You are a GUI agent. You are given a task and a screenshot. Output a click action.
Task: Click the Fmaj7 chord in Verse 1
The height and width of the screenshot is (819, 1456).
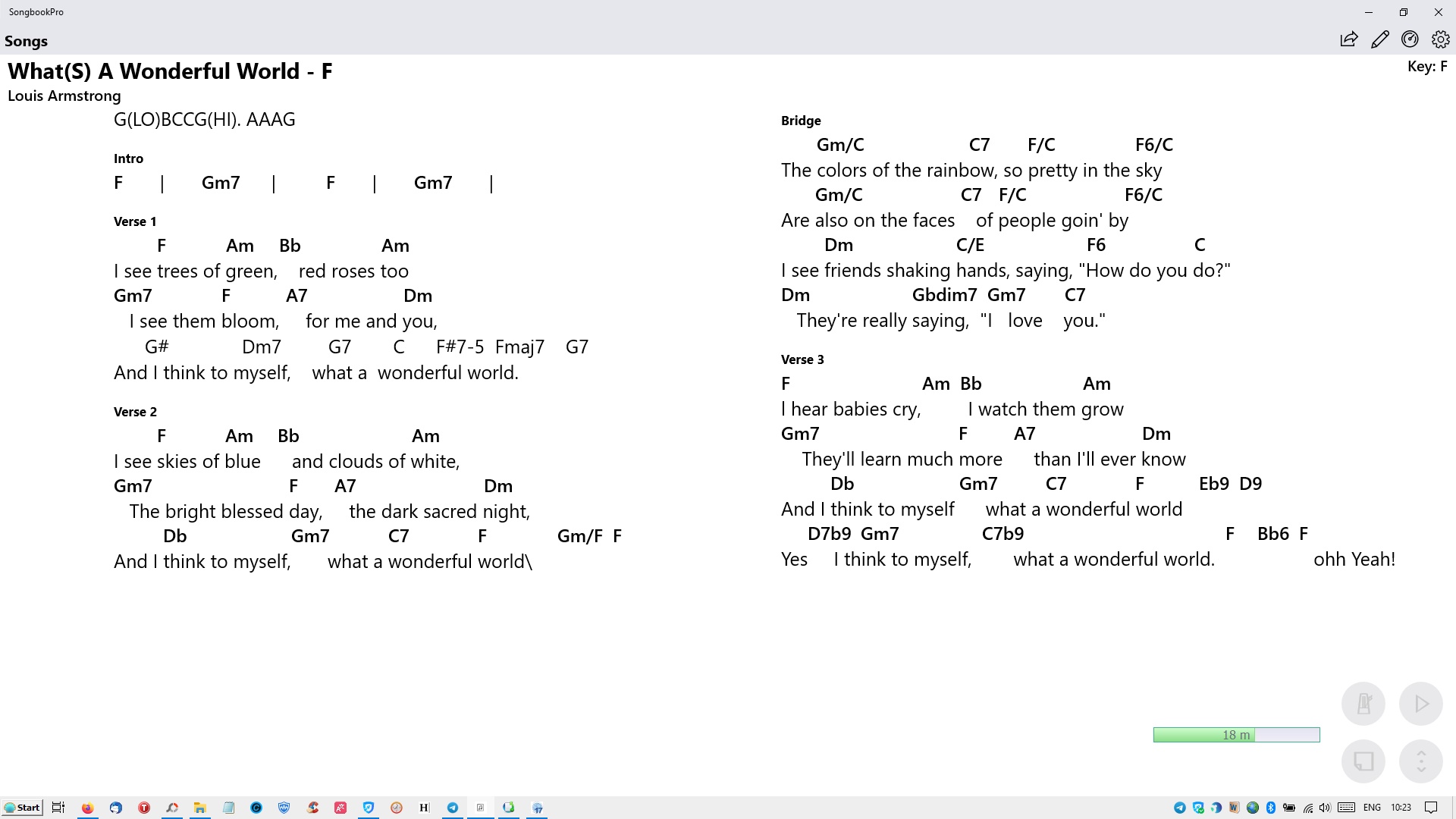click(x=519, y=347)
